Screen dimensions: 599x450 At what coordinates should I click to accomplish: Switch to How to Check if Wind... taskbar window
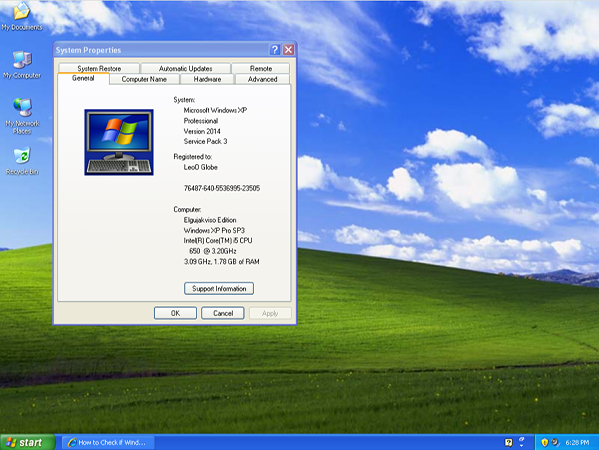(108, 442)
